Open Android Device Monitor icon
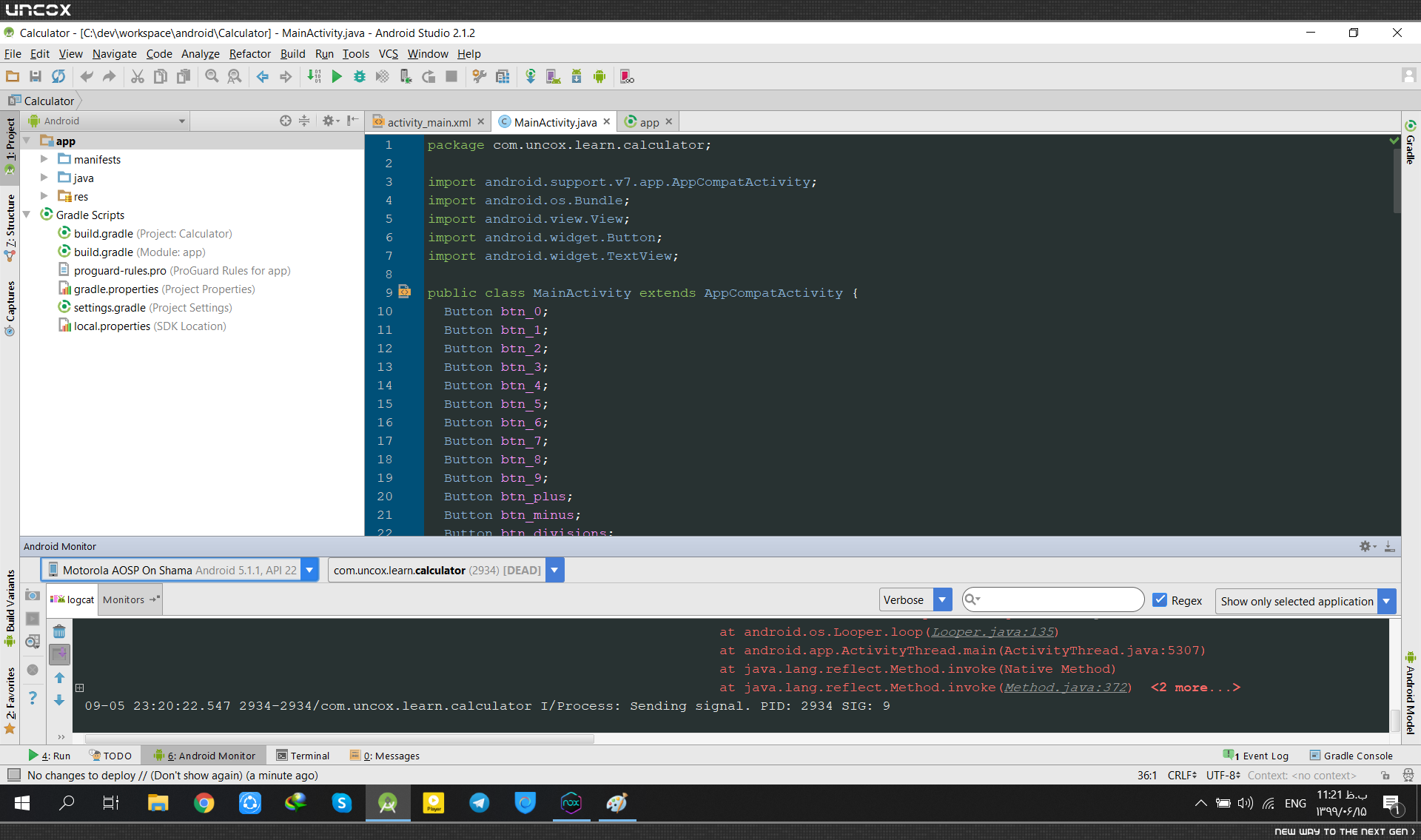The width and height of the screenshot is (1421, 840). 599,76
